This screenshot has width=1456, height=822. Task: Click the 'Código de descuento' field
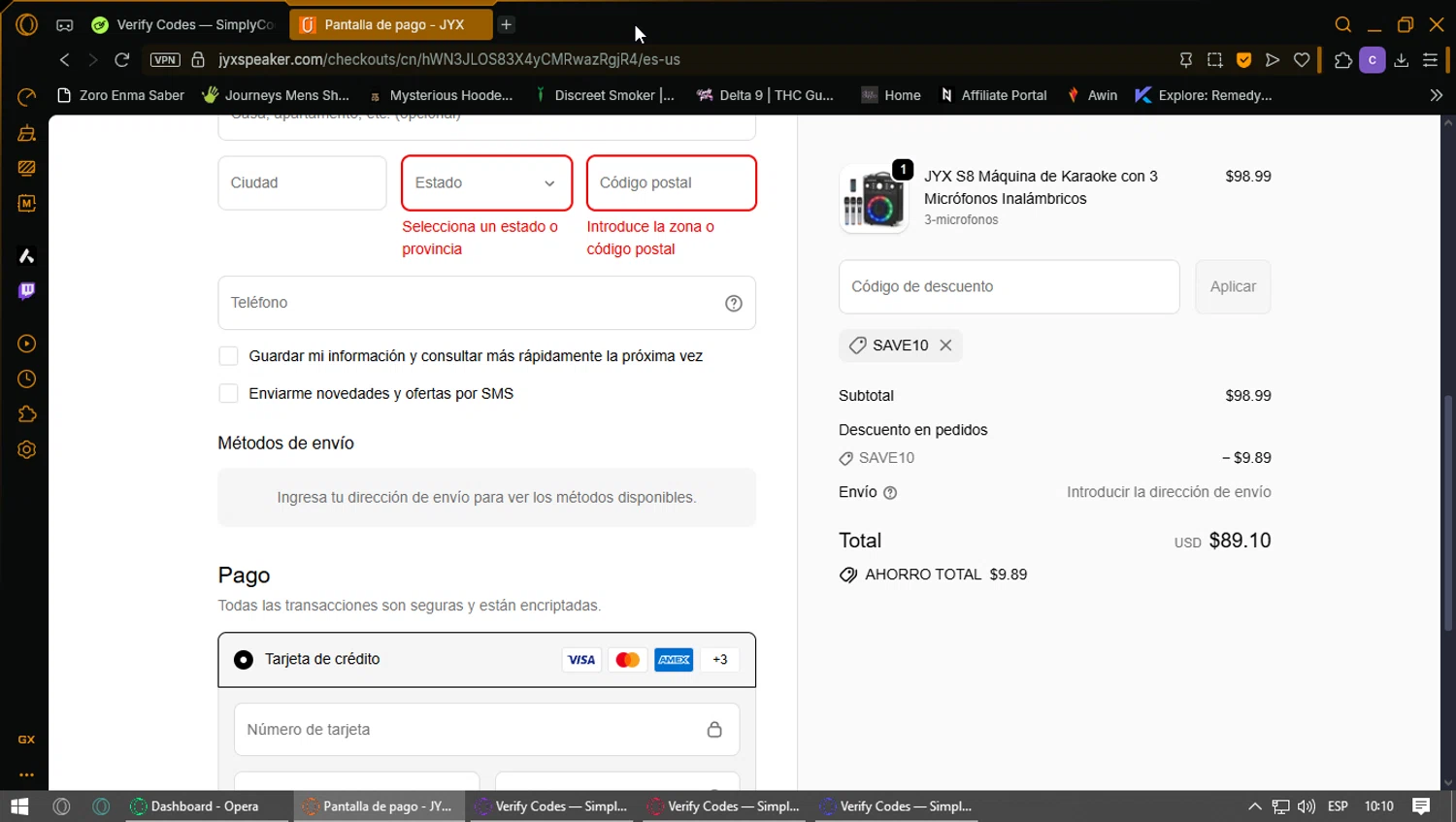tap(1009, 287)
